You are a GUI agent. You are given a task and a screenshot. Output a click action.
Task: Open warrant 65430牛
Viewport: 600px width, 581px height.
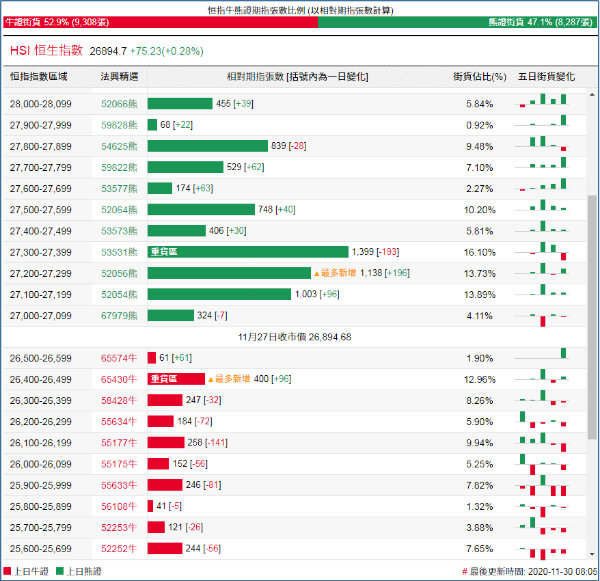[119, 379]
